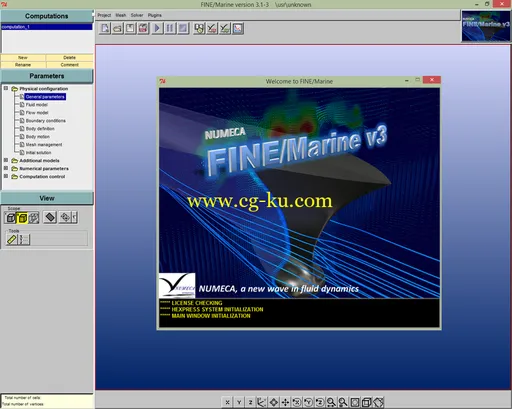
Task: Click the X axis view button
Action: 227,402
